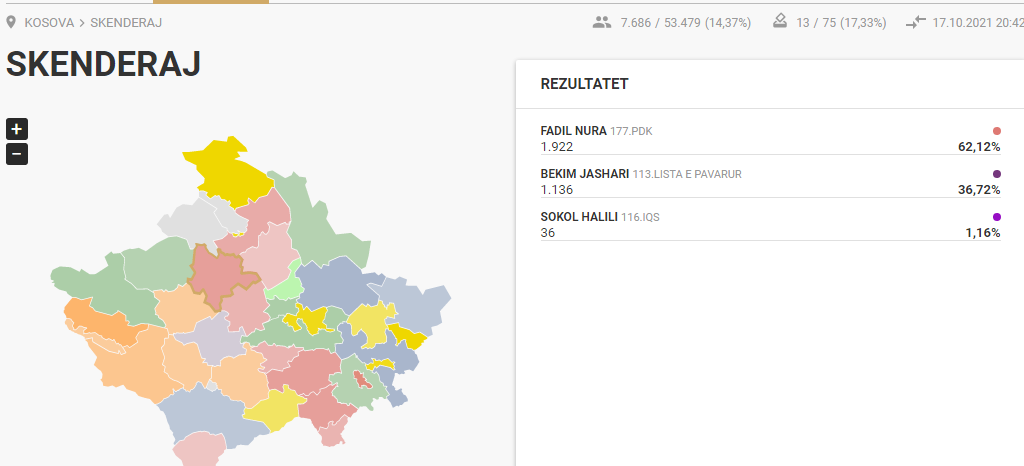Click the update arrows icon beside date
This screenshot has height=466, width=1024.
pyautogui.click(x=916, y=22)
